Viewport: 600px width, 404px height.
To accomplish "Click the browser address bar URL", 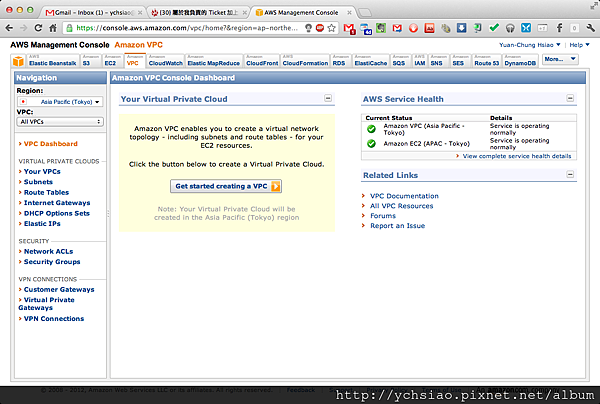I will pos(187,28).
